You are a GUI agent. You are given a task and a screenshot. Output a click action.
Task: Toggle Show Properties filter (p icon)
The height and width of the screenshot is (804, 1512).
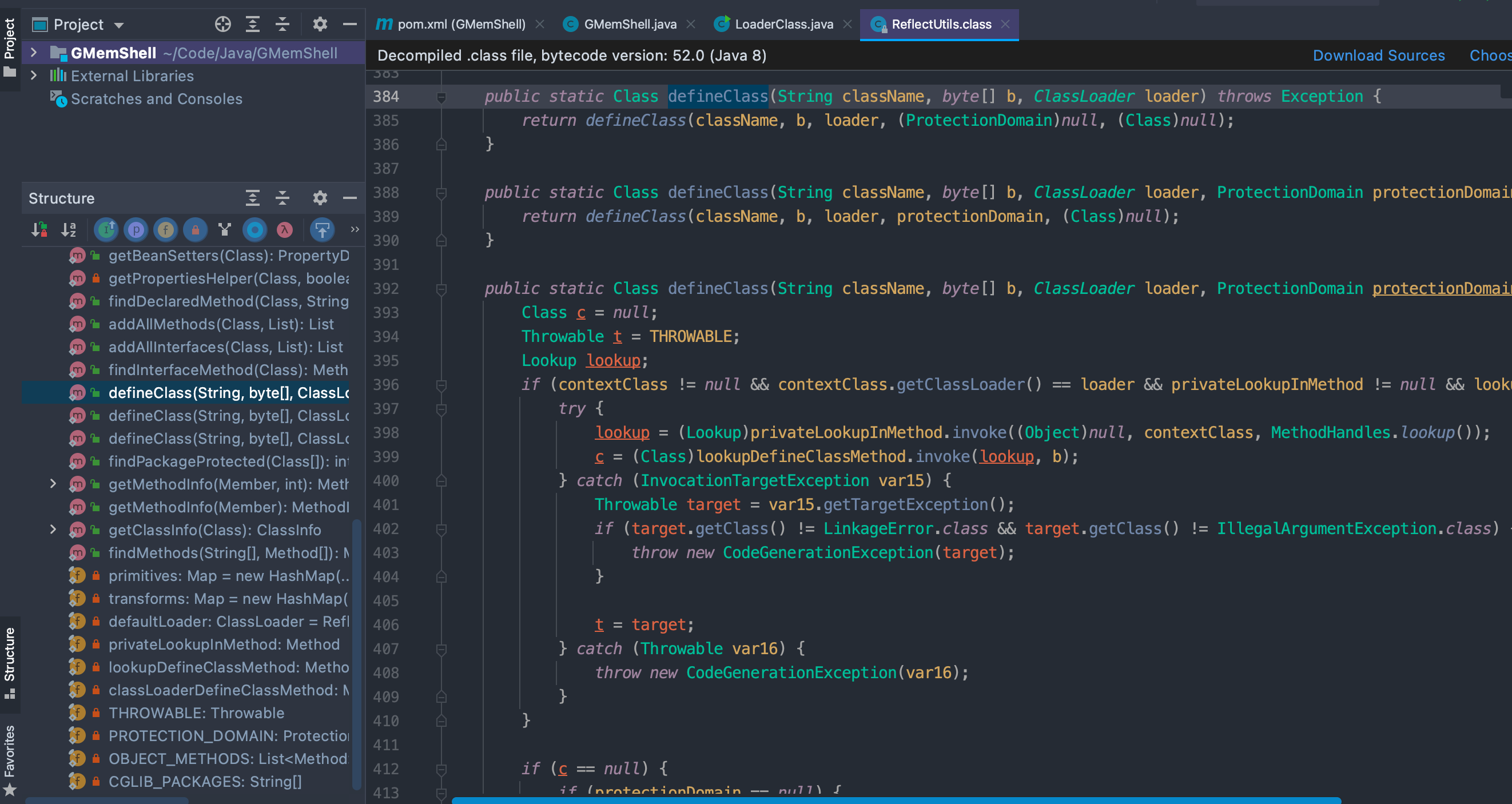coord(136,229)
